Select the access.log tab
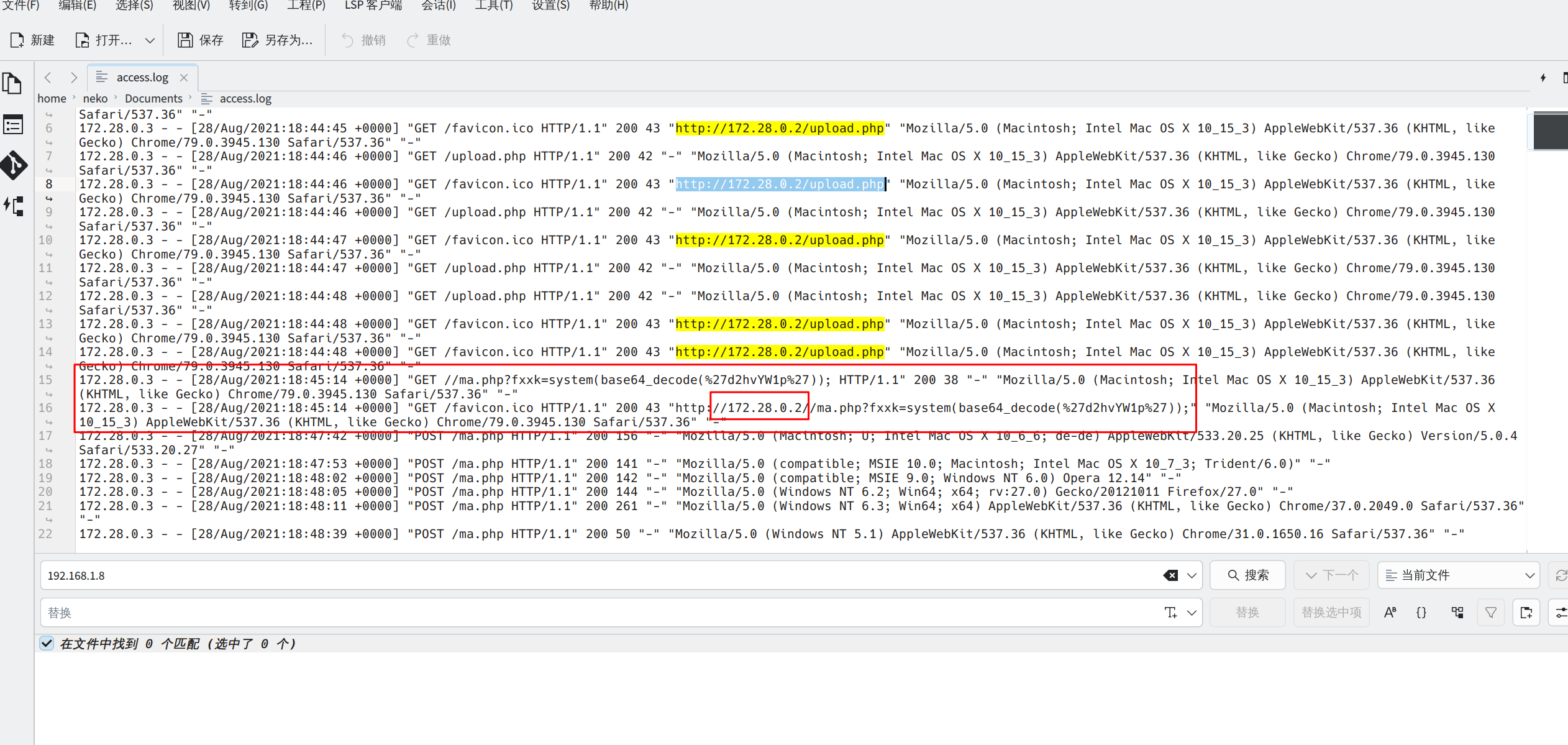 point(142,78)
